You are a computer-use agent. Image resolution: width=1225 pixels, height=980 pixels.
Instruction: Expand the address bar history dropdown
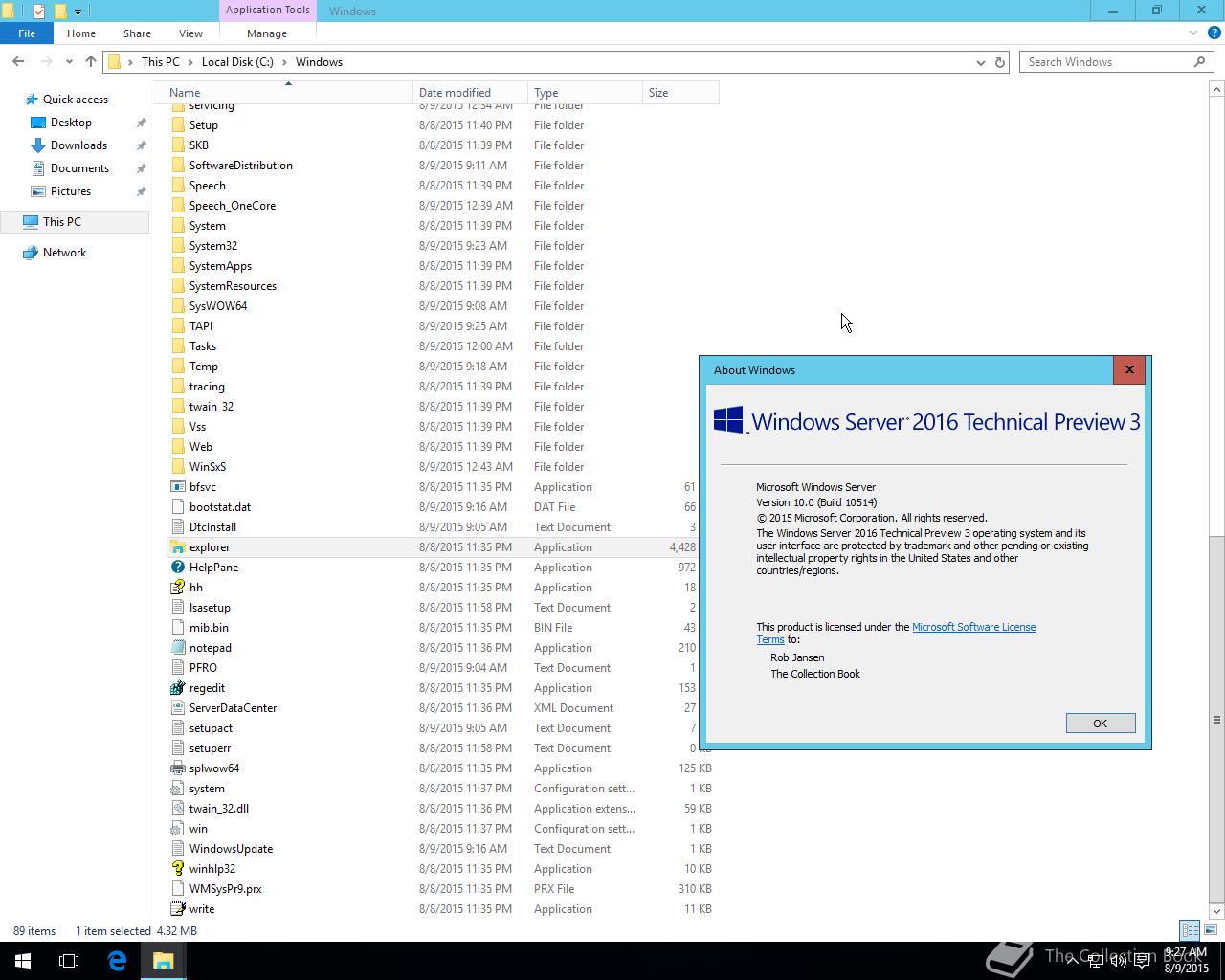tap(980, 62)
